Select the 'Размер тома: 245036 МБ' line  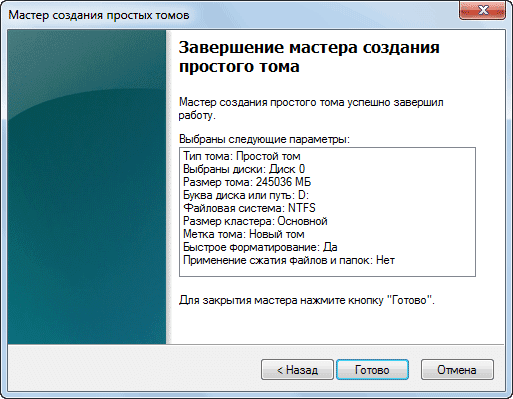pyautogui.click(x=247, y=182)
